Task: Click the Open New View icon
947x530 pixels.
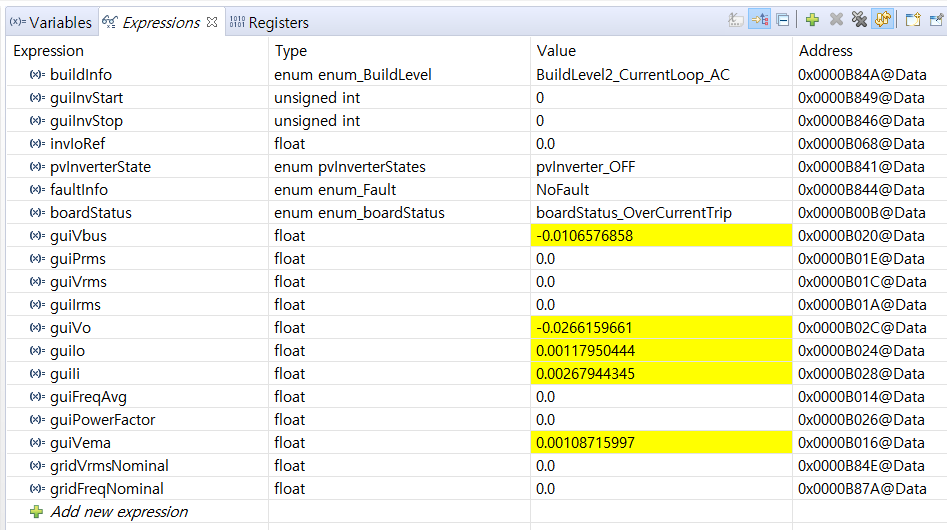Action: tap(913, 20)
